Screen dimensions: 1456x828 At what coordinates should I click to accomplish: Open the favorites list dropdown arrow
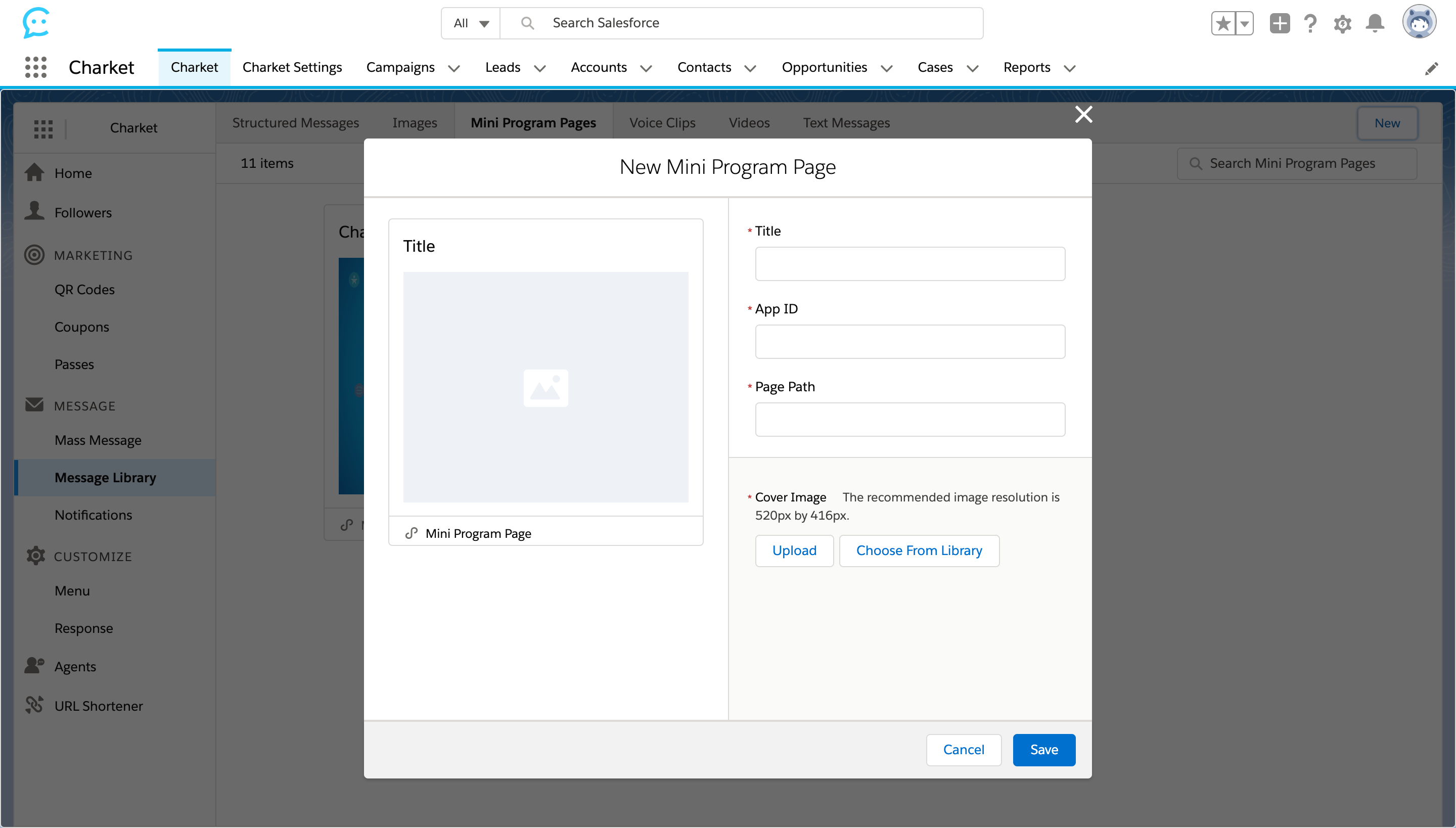pos(1245,23)
